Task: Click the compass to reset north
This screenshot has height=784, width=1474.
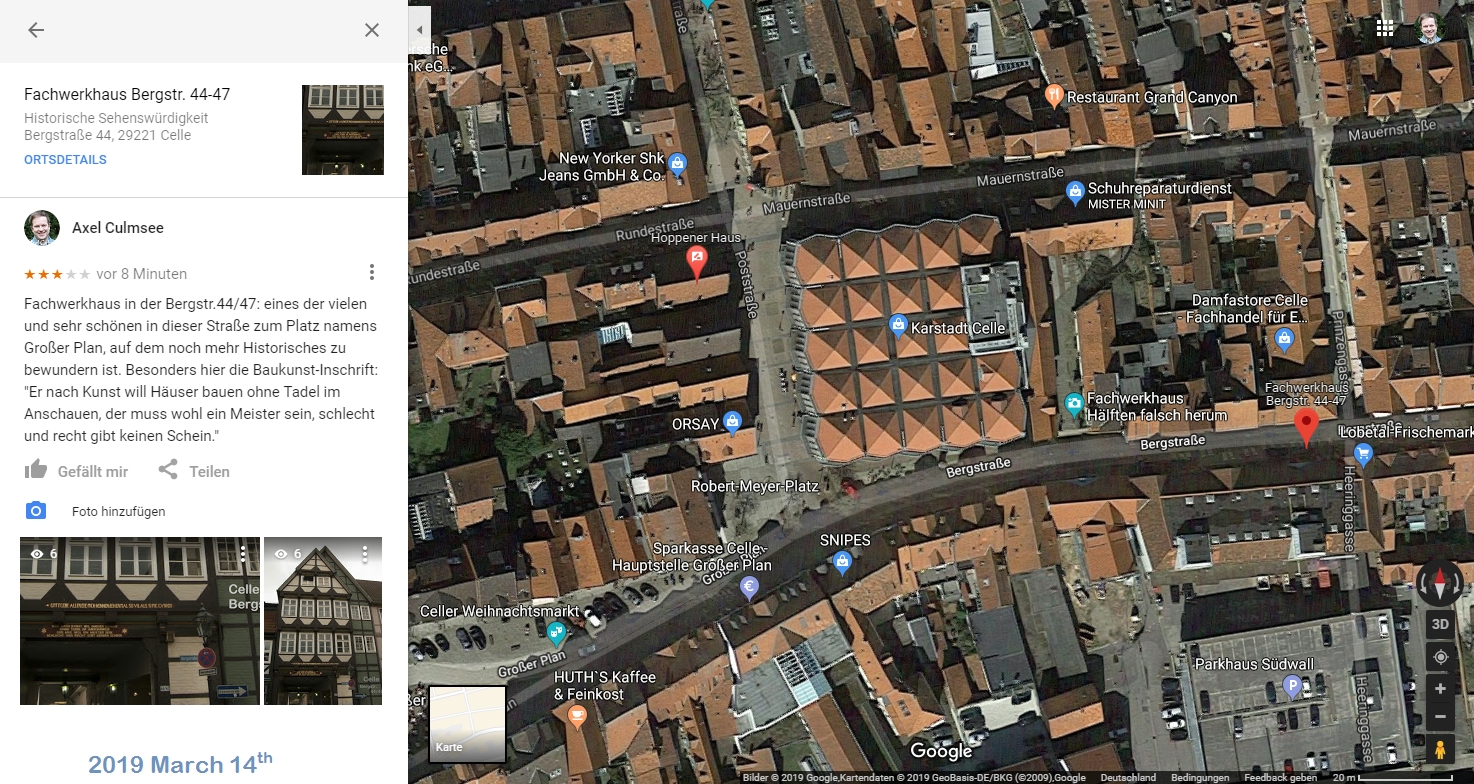Action: click(1439, 584)
